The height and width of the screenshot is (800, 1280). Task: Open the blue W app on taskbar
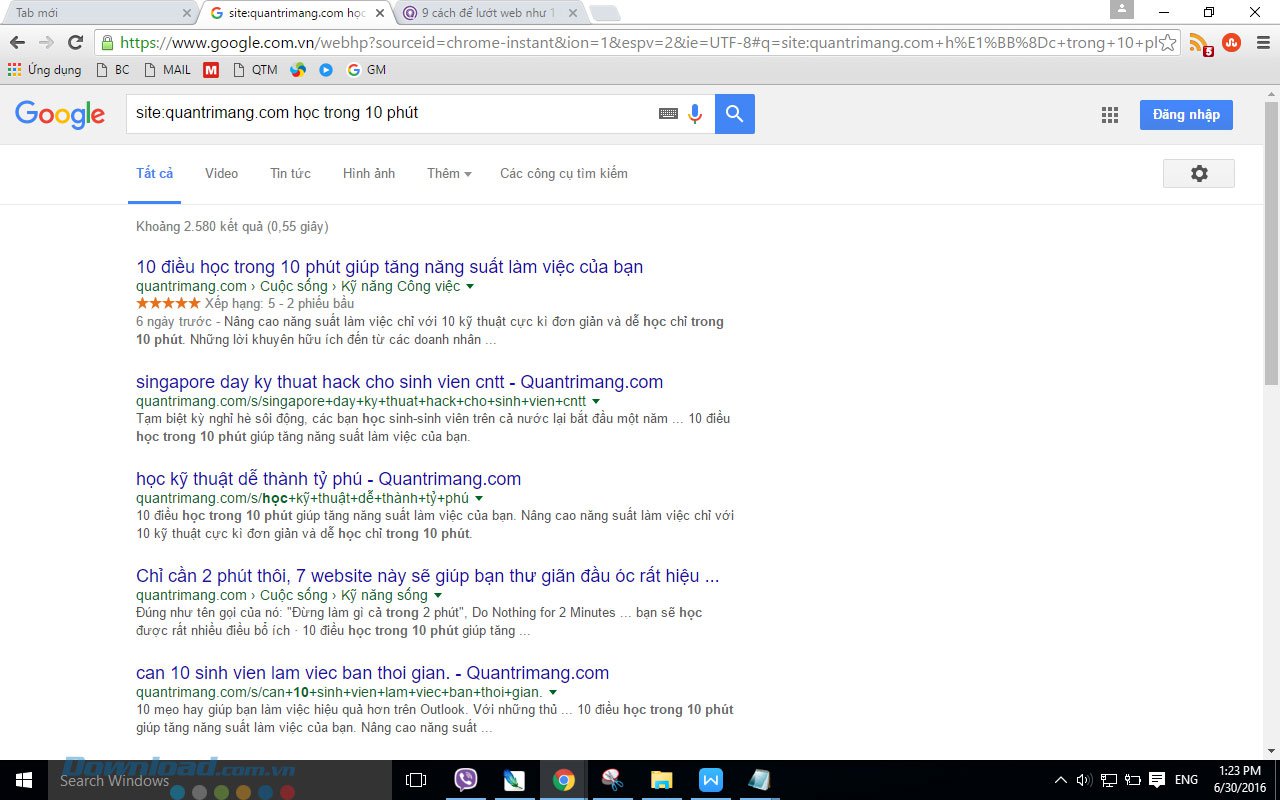710,780
